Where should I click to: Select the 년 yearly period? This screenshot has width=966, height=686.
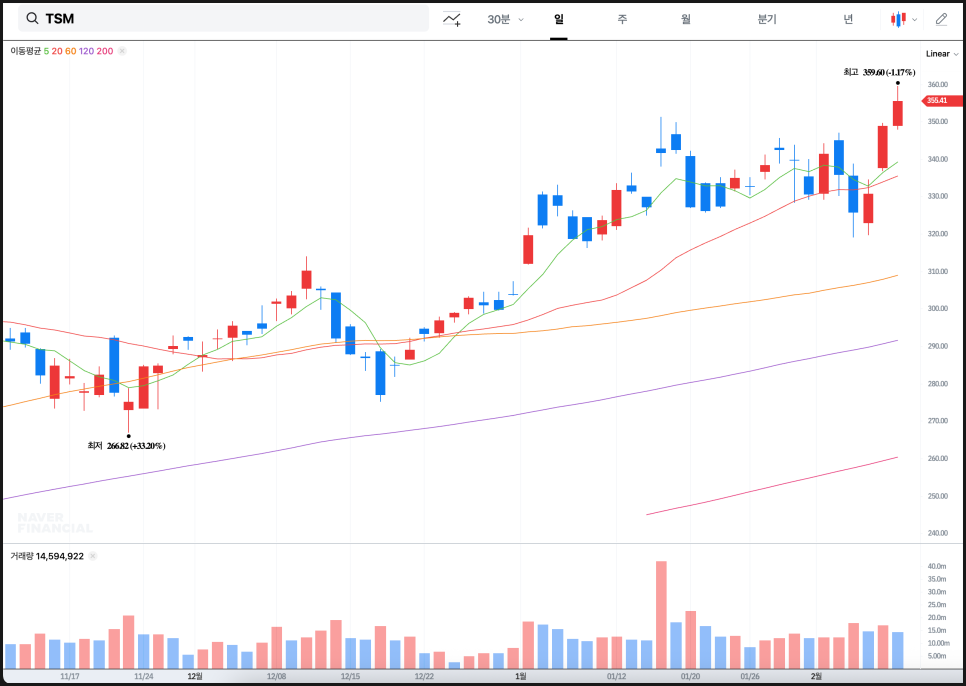coord(848,19)
